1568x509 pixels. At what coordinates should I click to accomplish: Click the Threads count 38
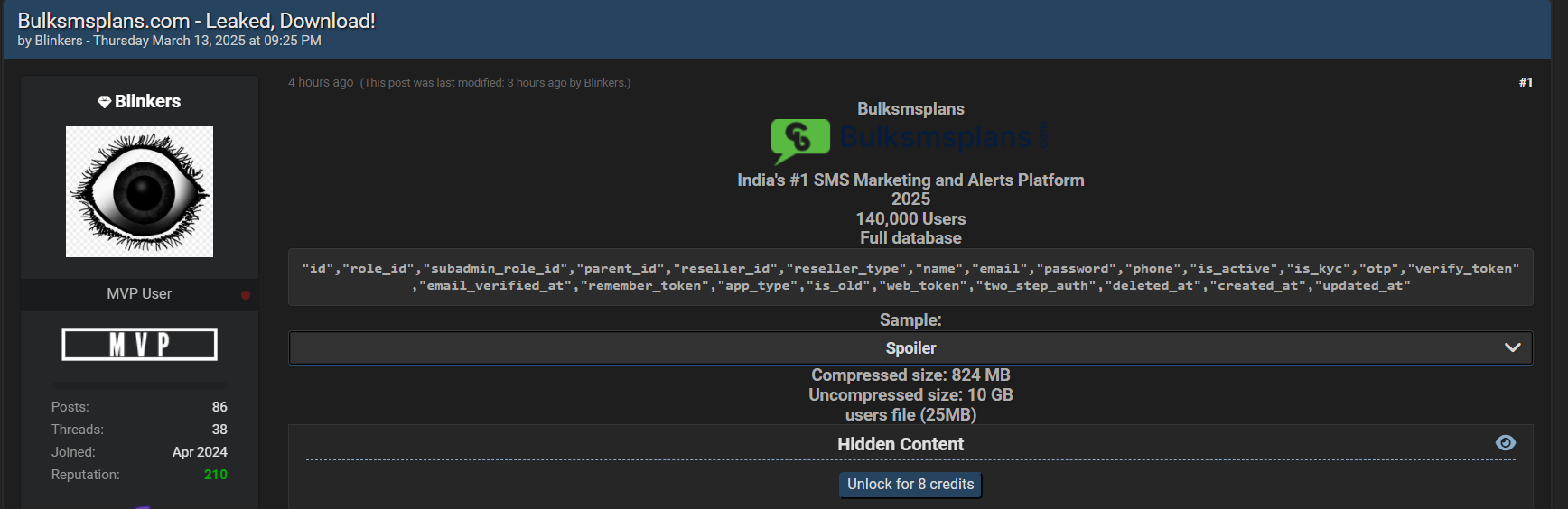pyautogui.click(x=219, y=430)
